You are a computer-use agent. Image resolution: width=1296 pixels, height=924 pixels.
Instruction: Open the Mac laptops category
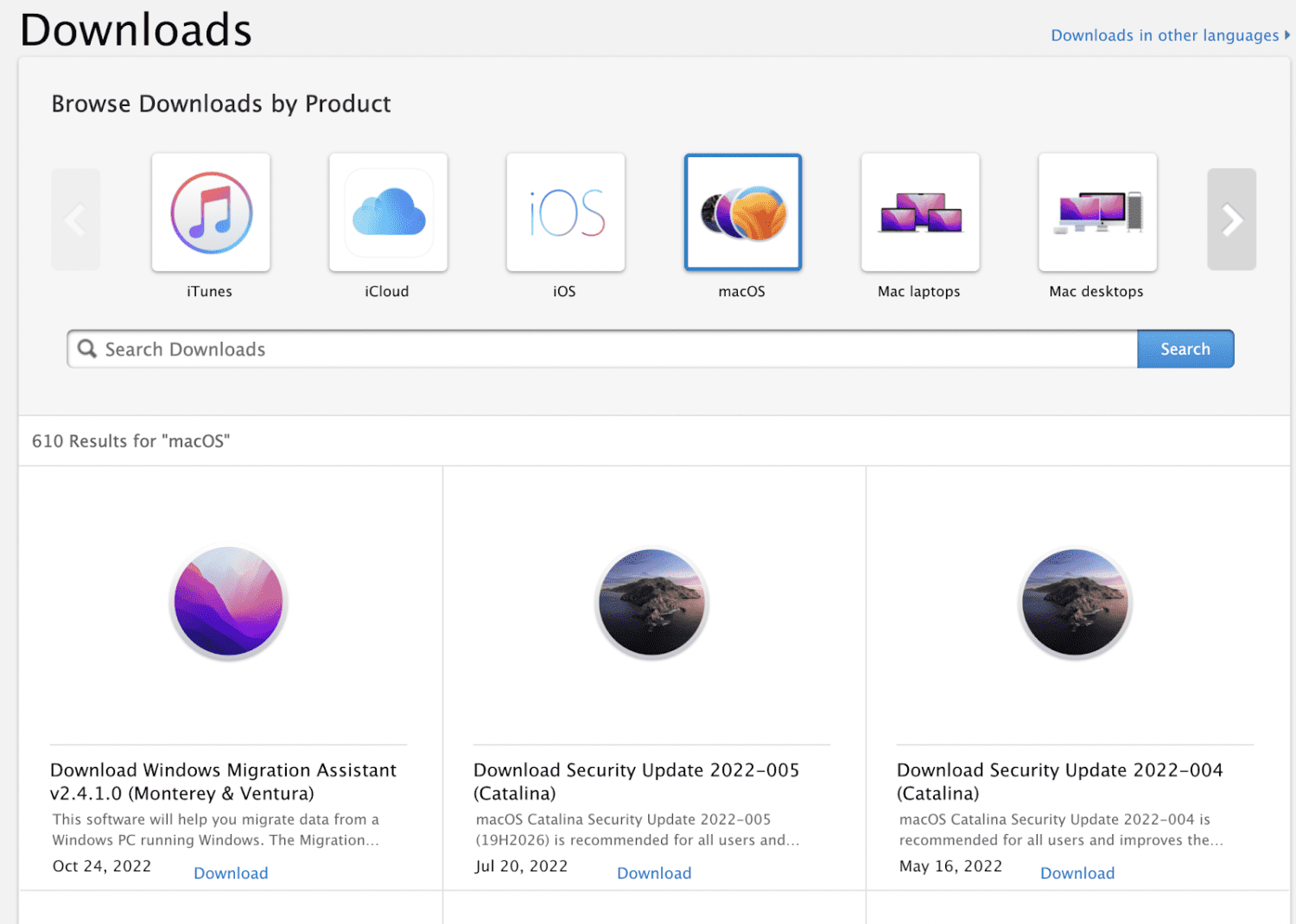click(x=920, y=212)
